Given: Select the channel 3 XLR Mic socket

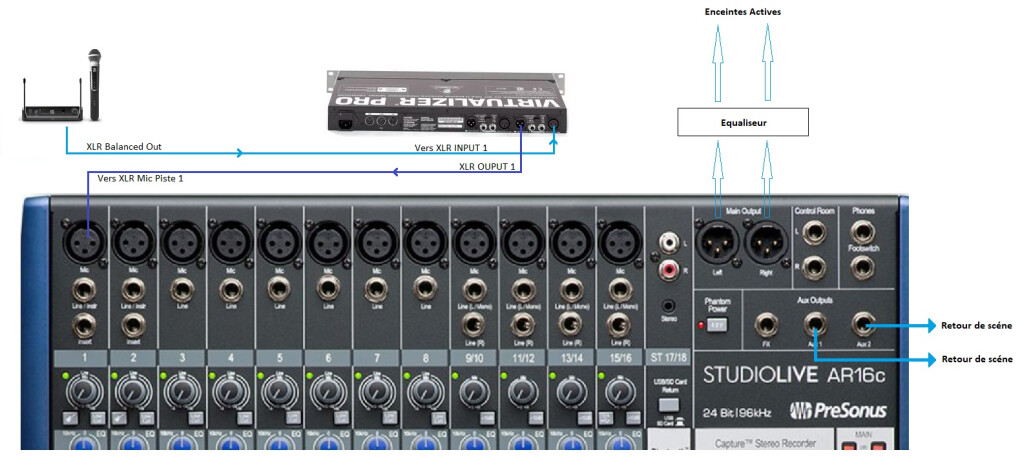Looking at the screenshot, I should [182, 242].
